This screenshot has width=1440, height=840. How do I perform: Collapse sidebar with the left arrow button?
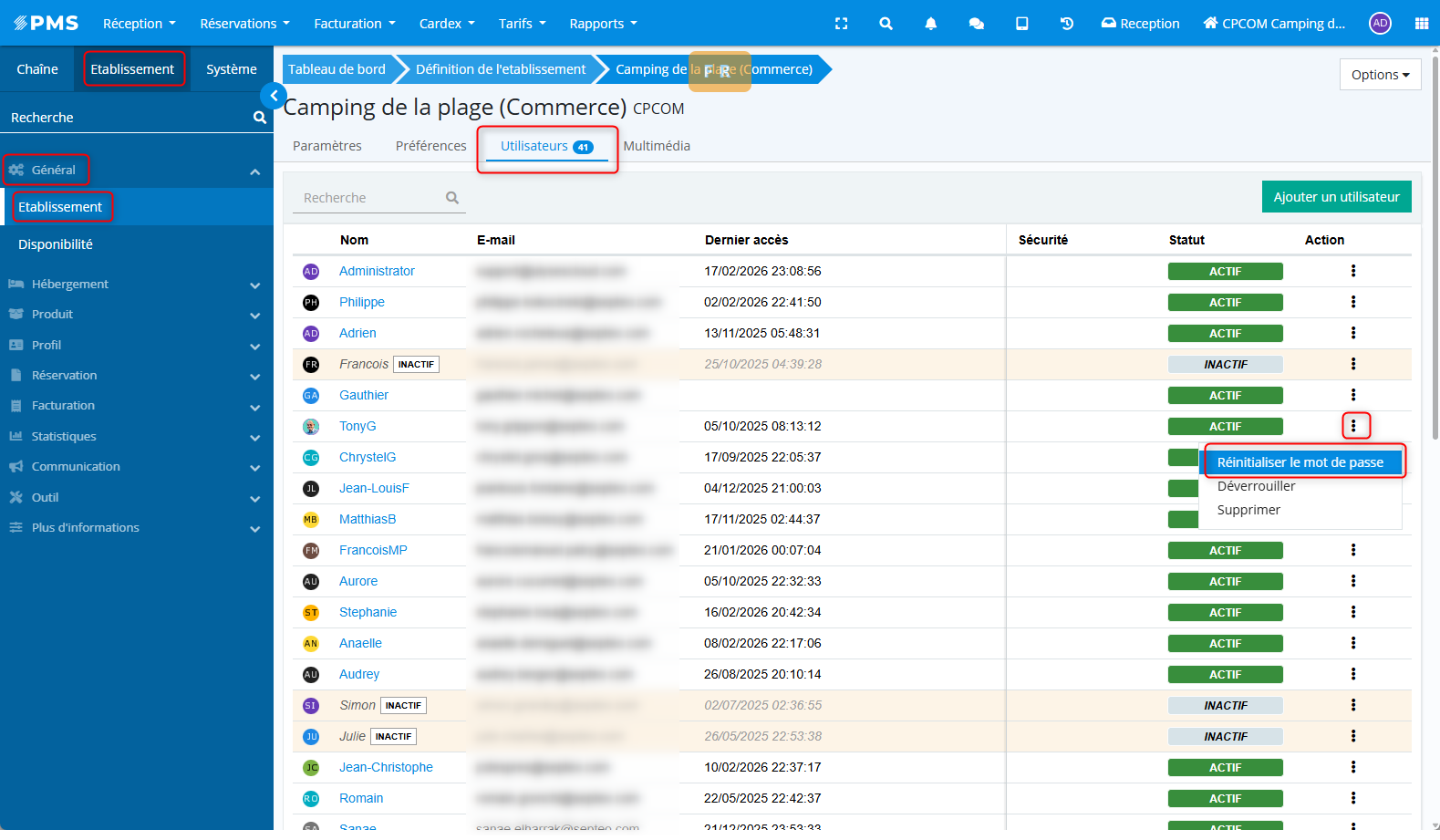pyautogui.click(x=274, y=96)
